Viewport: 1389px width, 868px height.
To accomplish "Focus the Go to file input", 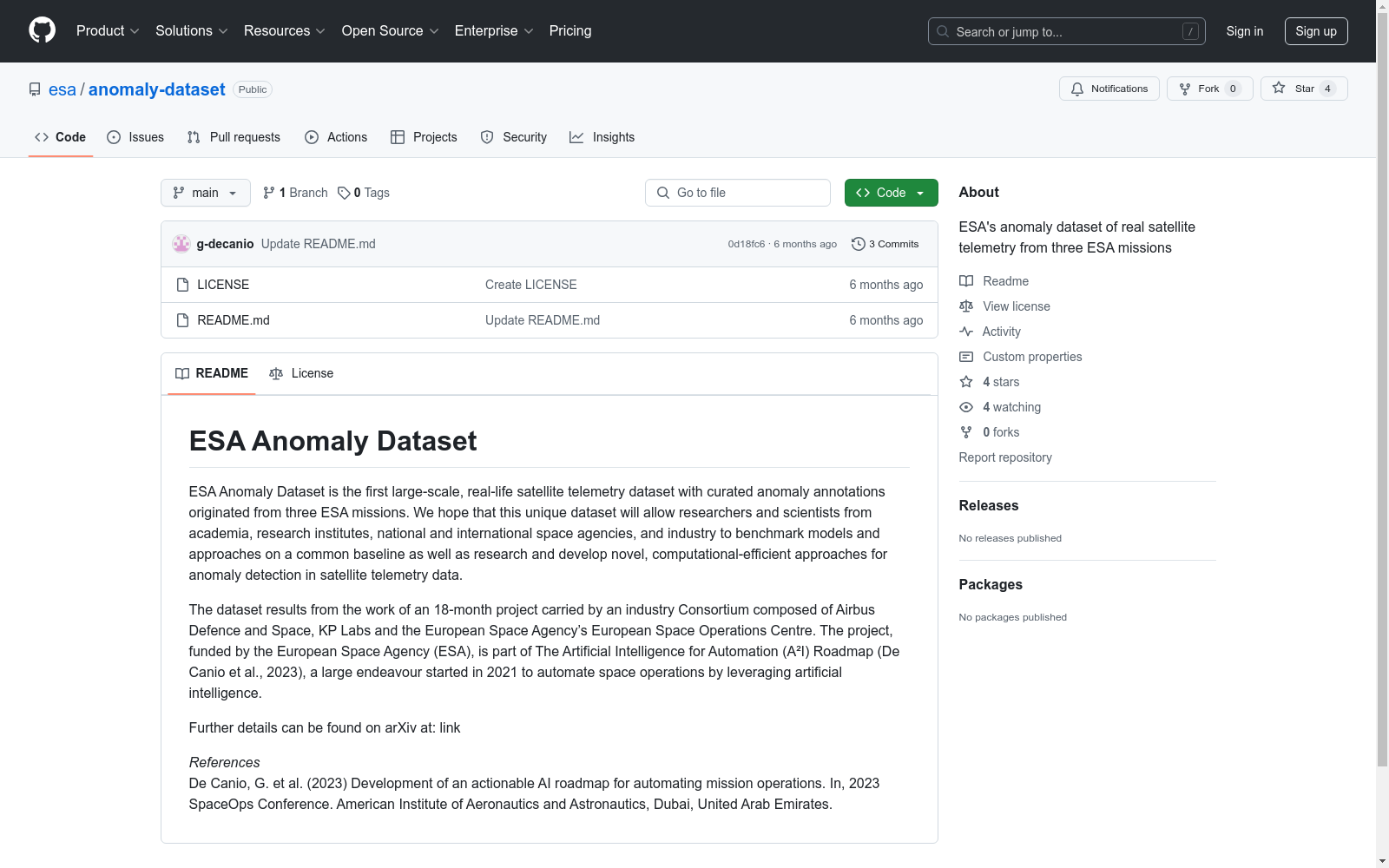I will point(738,193).
